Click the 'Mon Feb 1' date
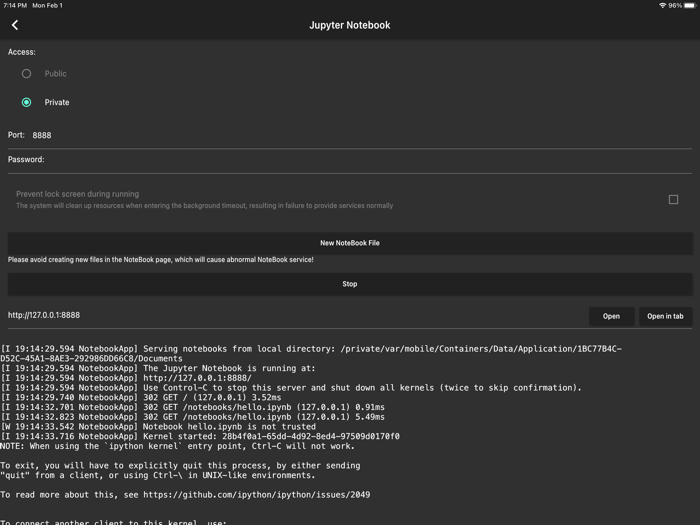The height and width of the screenshot is (525, 700). [x=47, y=5]
